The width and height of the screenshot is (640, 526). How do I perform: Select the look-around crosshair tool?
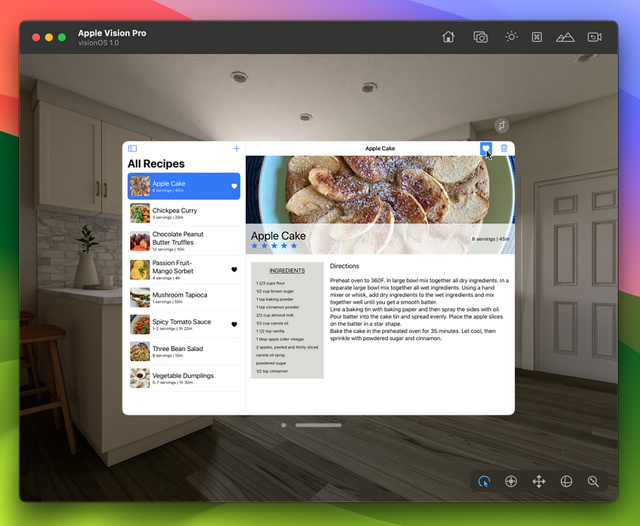511,481
